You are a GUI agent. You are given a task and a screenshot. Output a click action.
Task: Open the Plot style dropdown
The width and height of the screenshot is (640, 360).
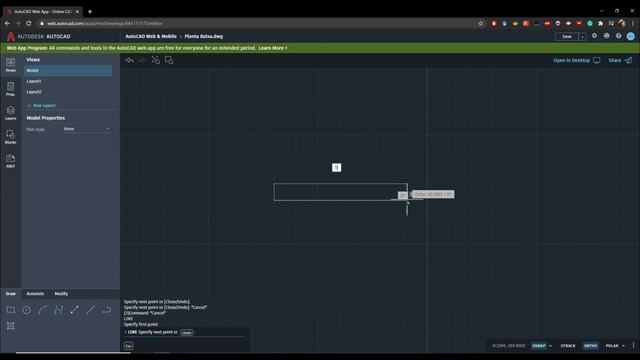[x=87, y=129]
